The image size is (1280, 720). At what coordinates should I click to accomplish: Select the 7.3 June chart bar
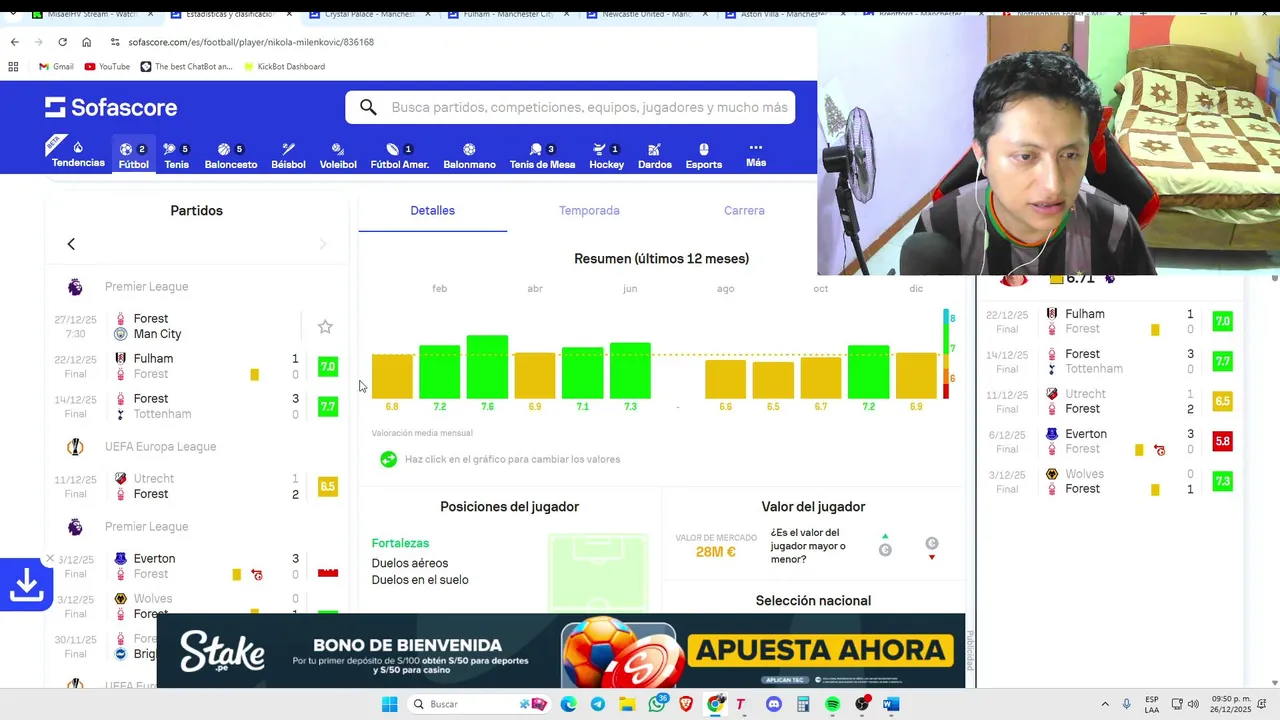pos(630,371)
